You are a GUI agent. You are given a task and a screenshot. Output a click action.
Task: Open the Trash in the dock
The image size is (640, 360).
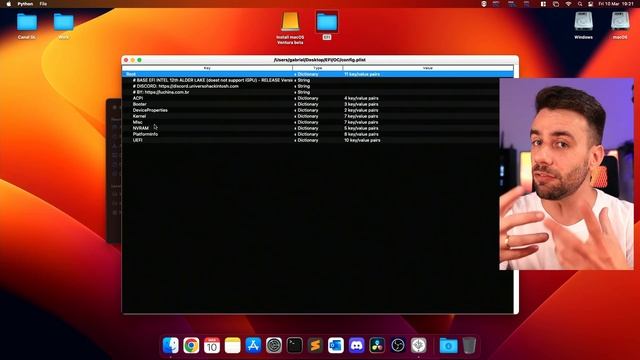[x=469, y=345]
